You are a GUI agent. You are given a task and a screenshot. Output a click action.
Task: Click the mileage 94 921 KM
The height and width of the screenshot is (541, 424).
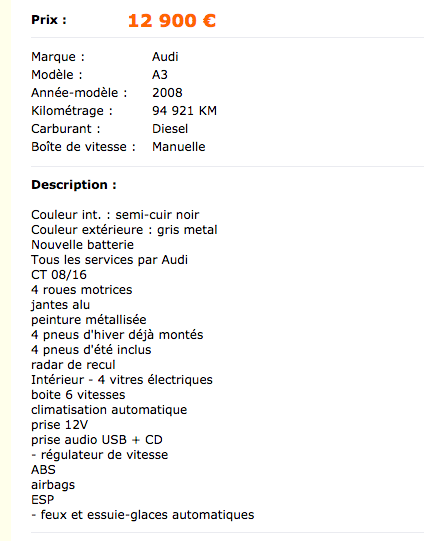(x=185, y=110)
